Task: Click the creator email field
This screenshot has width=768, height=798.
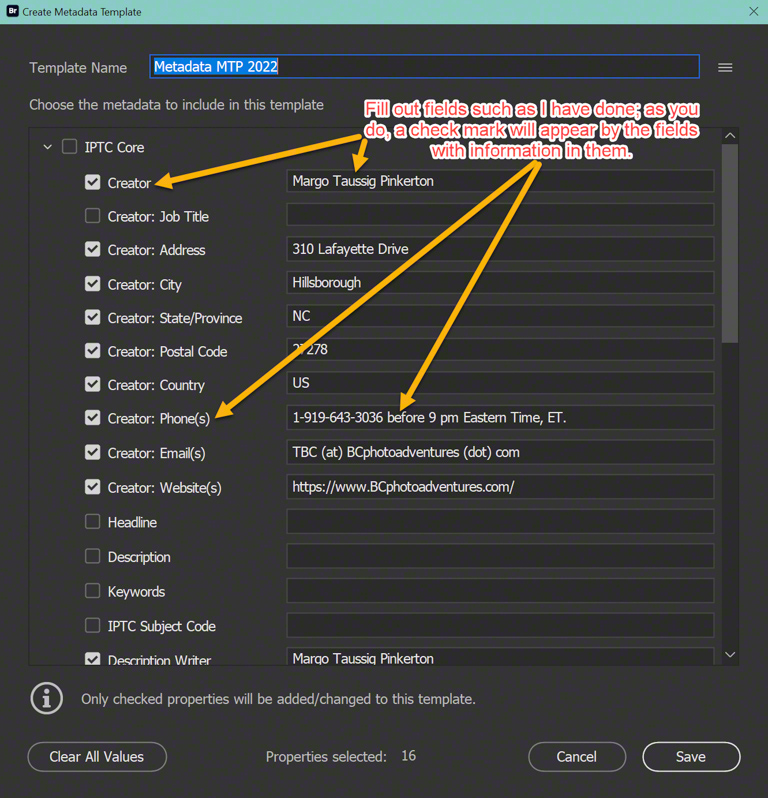Action: 500,452
